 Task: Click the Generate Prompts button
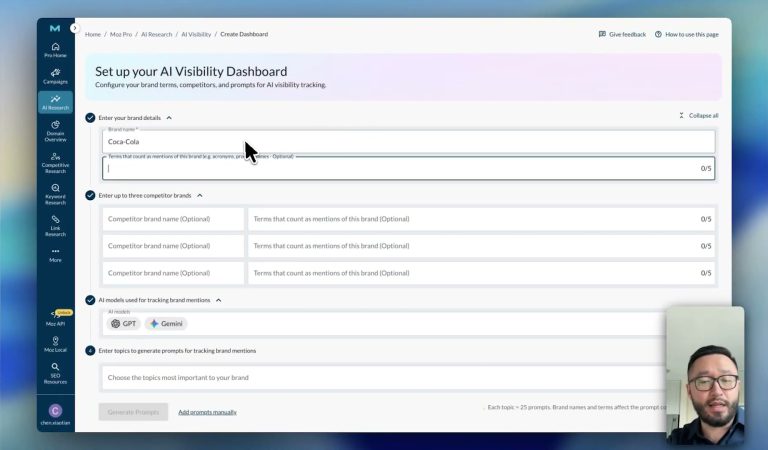pyautogui.click(x=133, y=412)
